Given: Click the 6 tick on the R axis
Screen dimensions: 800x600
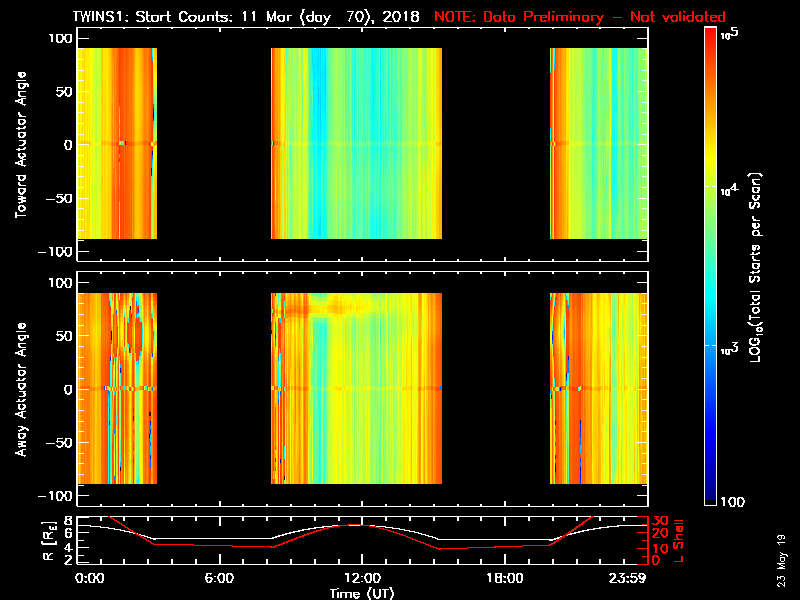Looking at the screenshot, I should pos(68,532).
